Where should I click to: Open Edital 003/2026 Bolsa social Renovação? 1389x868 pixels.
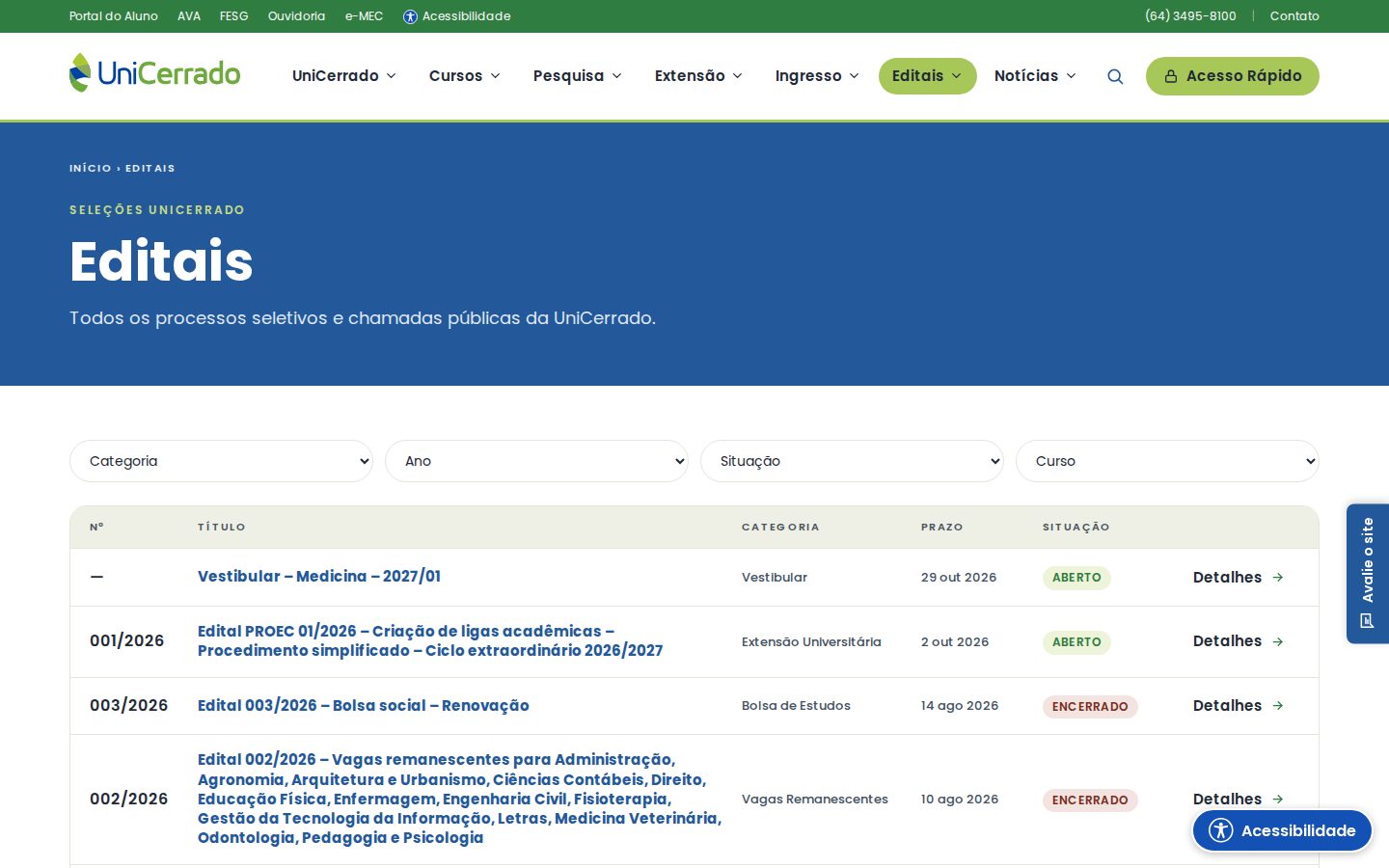pos(364,706)
